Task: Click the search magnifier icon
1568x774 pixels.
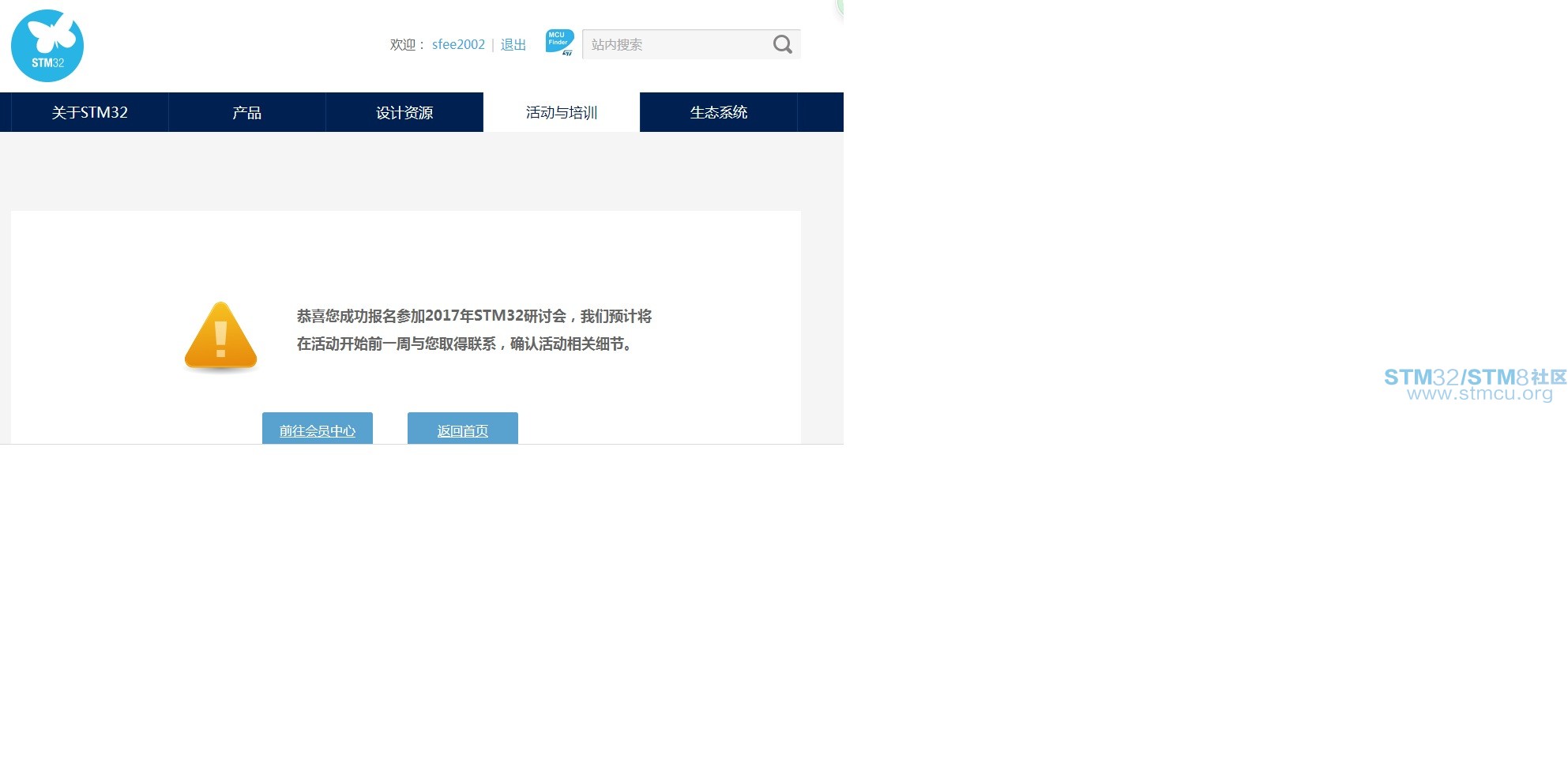Action: [x=782, y=44]
